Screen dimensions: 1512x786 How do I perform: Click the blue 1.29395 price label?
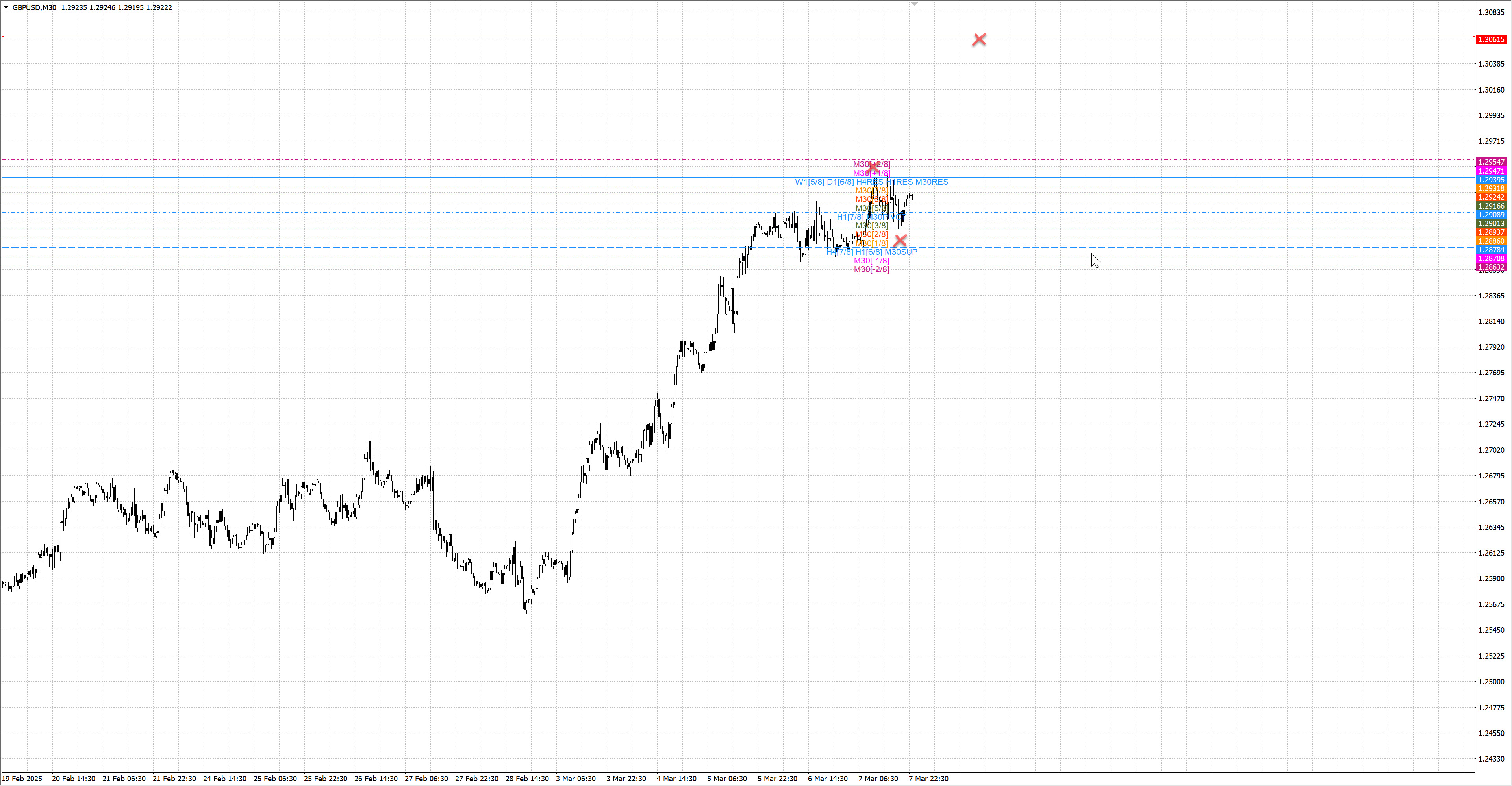[x=1491, y=180]
